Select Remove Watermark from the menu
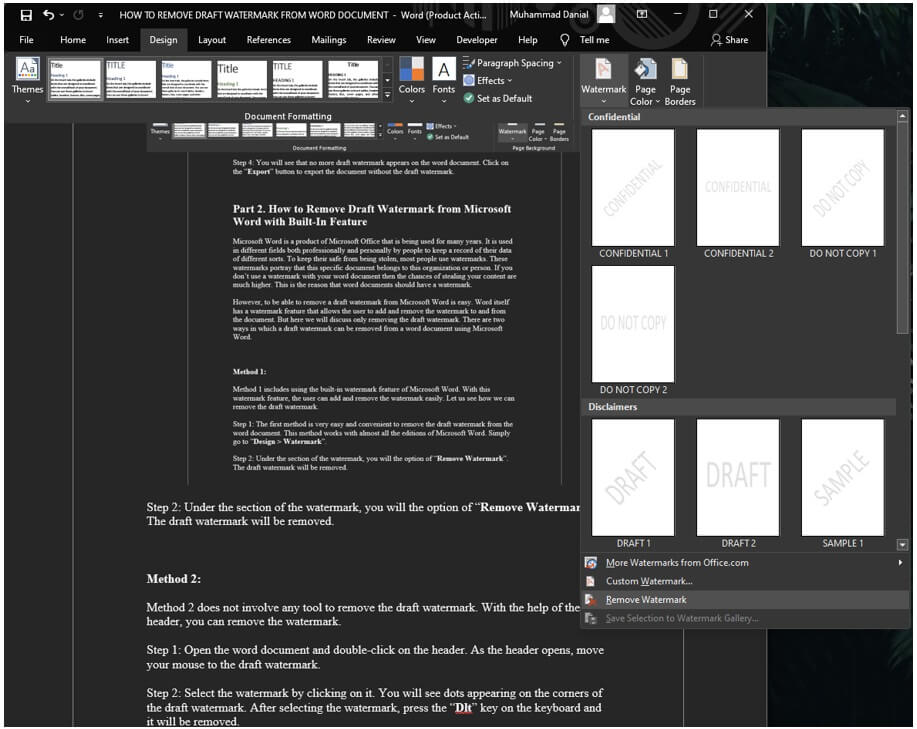 click(x=646, y=601)
